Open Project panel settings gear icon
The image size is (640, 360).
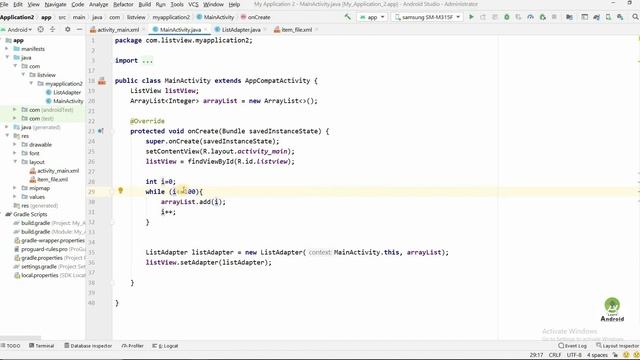point(68,29)
